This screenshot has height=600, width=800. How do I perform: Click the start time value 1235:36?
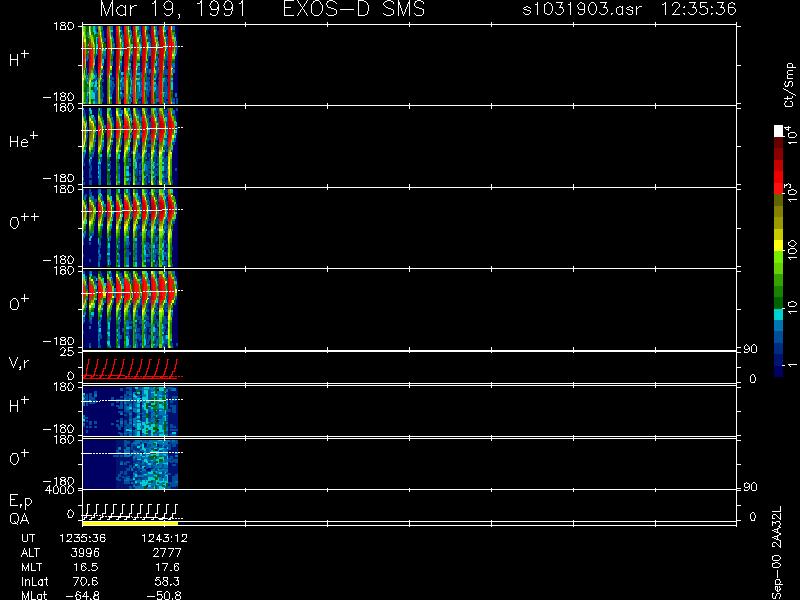[x=83, y=538]
